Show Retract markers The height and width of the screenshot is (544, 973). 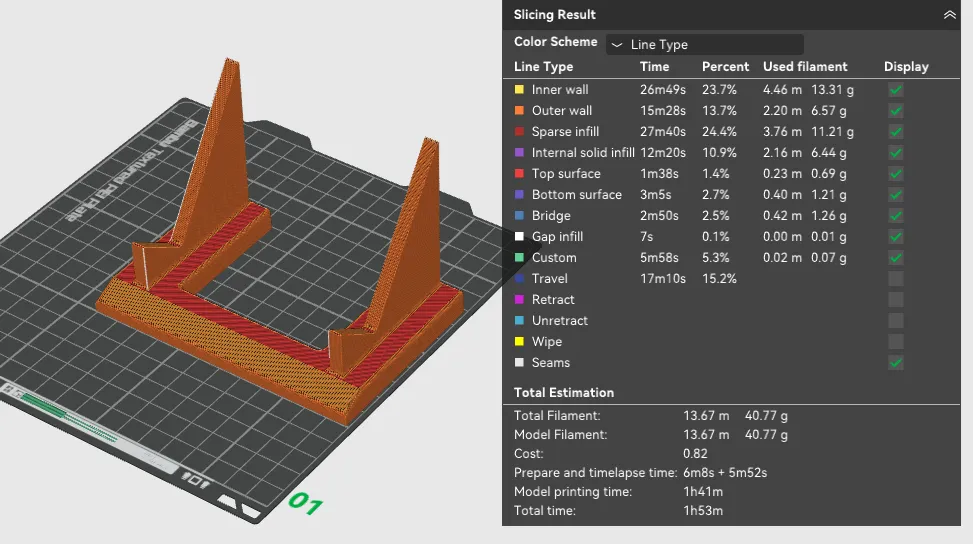click(895, 300)
